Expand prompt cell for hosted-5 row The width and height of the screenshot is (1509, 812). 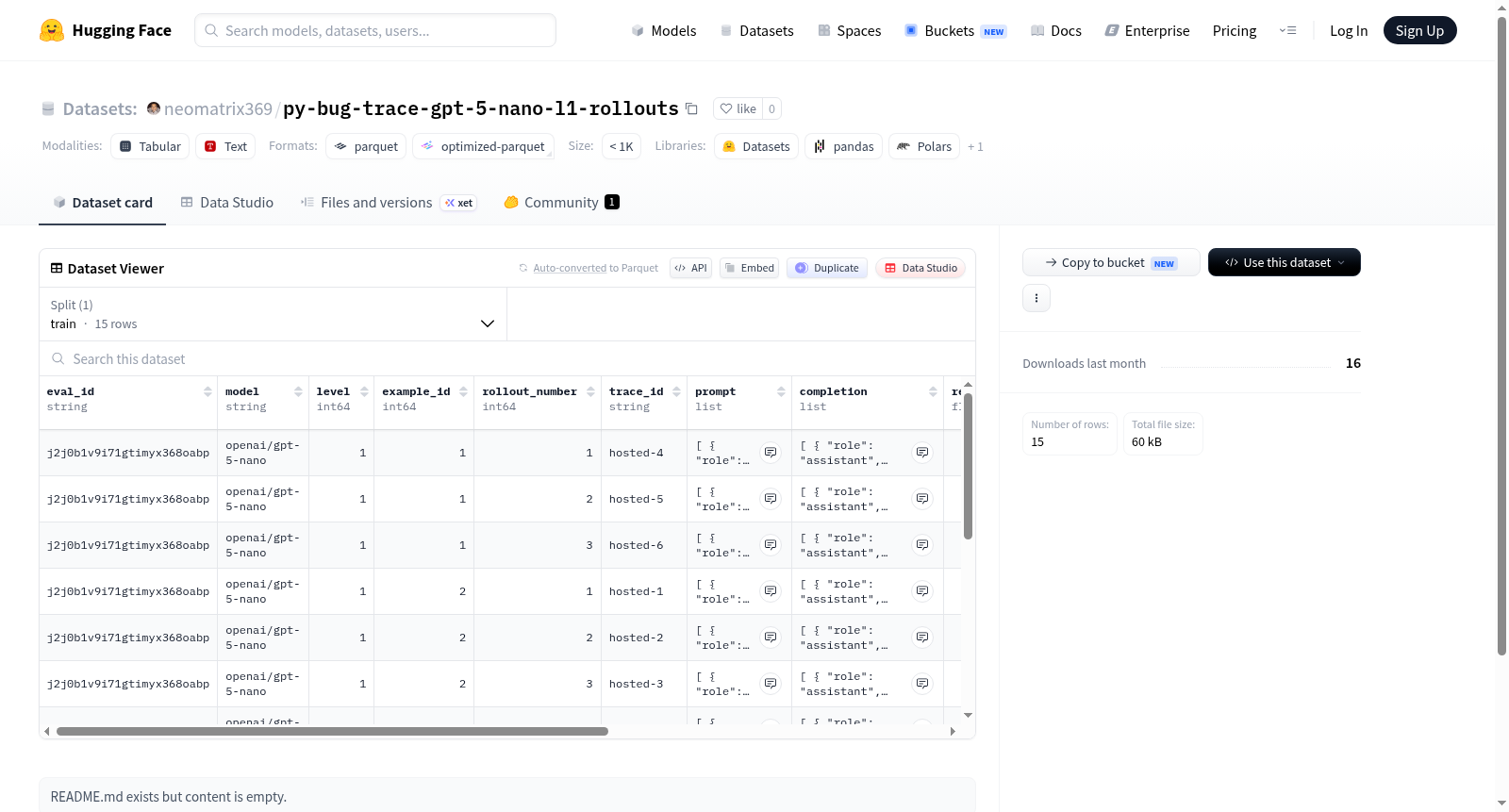[x=771, y=499]
